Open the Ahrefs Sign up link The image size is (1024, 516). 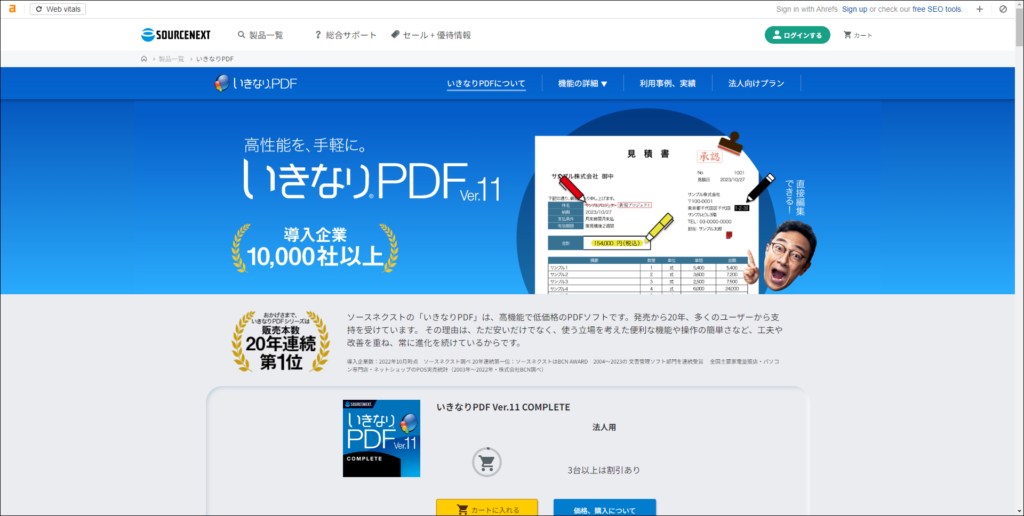point(854,9)
